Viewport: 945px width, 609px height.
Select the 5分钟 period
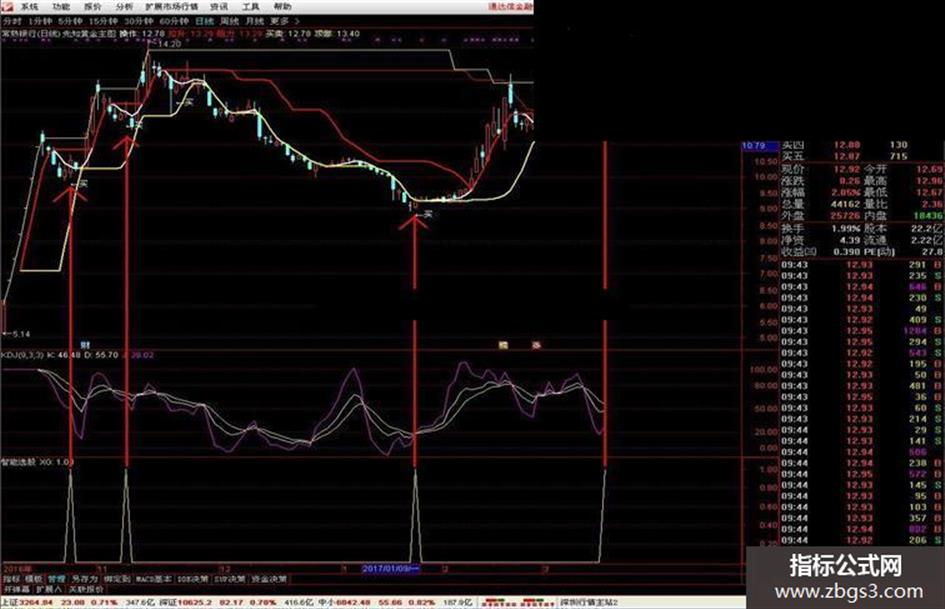[70, 21]
